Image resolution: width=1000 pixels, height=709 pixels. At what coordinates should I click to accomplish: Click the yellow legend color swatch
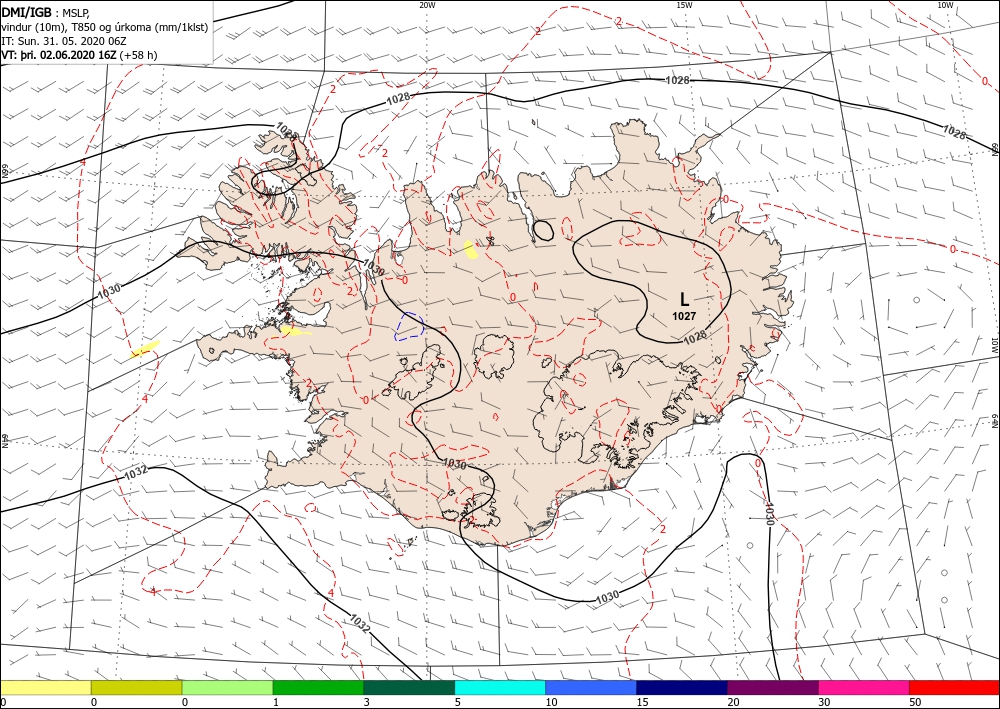point(45,687)
